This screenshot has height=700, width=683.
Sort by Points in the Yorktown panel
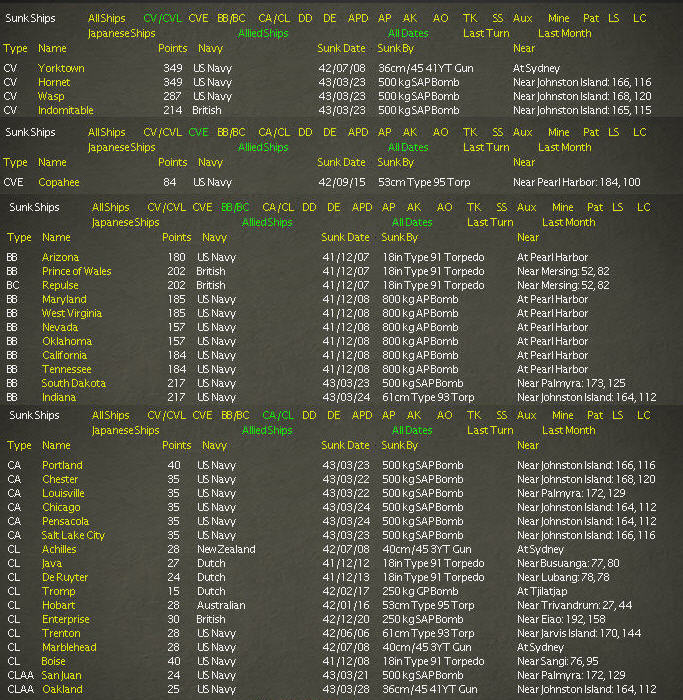(x=173, y=48)
